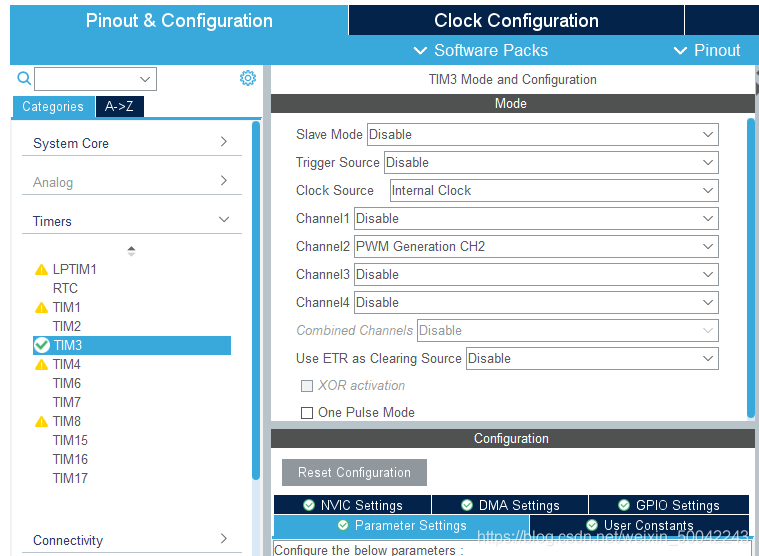Screen dimensions: 759x556
Task: Open Use ETR as Clearing Source dropdown
Action: click(x=592, y=359)
